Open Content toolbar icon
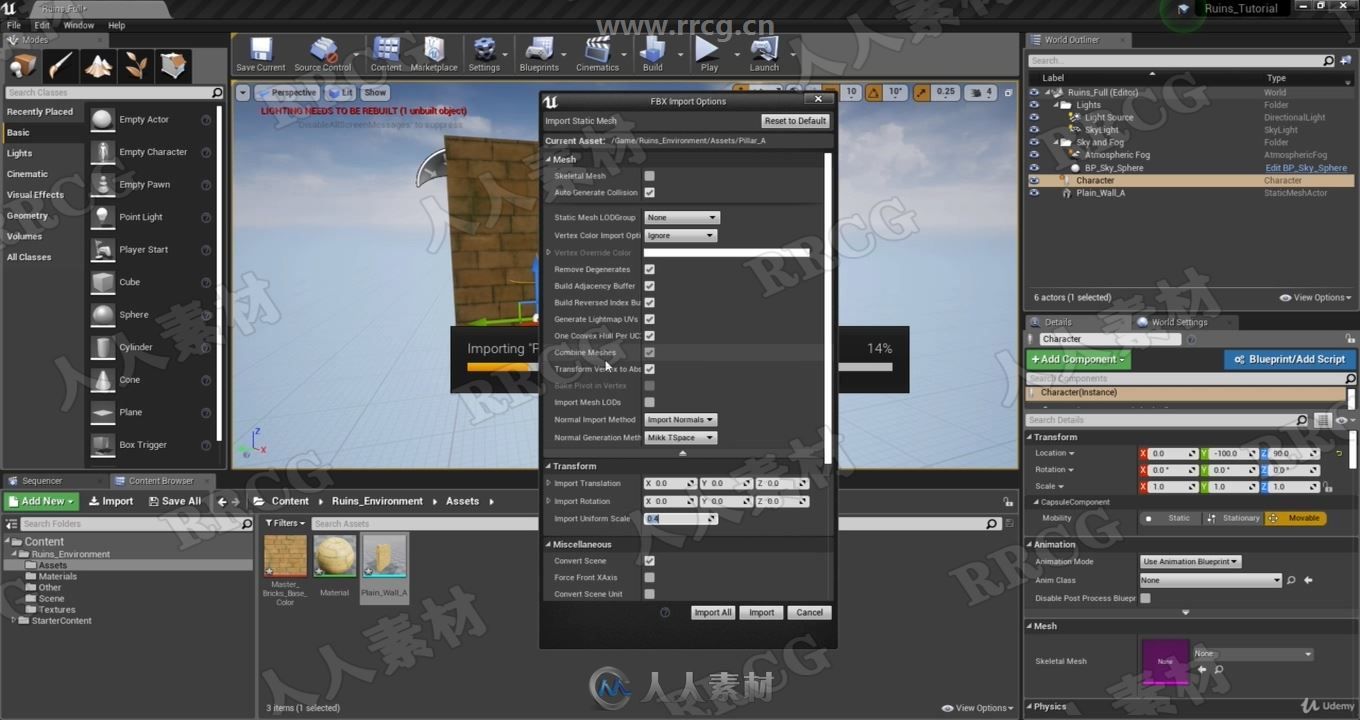Viewport: 1360px width, 720px height. pos(386,54)
